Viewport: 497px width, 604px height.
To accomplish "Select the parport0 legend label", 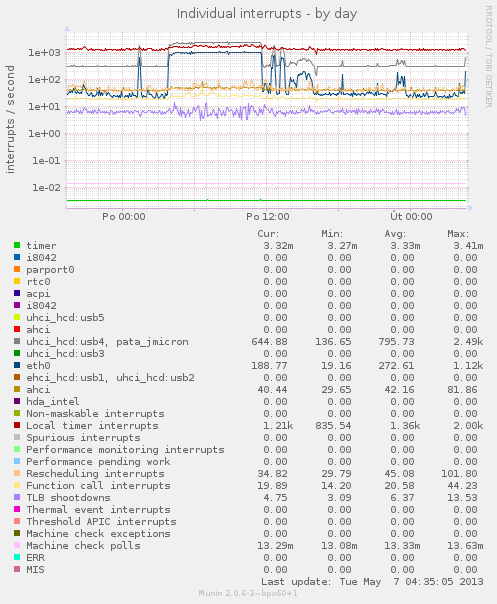I will pyautogui.click(x=50, y=270).
